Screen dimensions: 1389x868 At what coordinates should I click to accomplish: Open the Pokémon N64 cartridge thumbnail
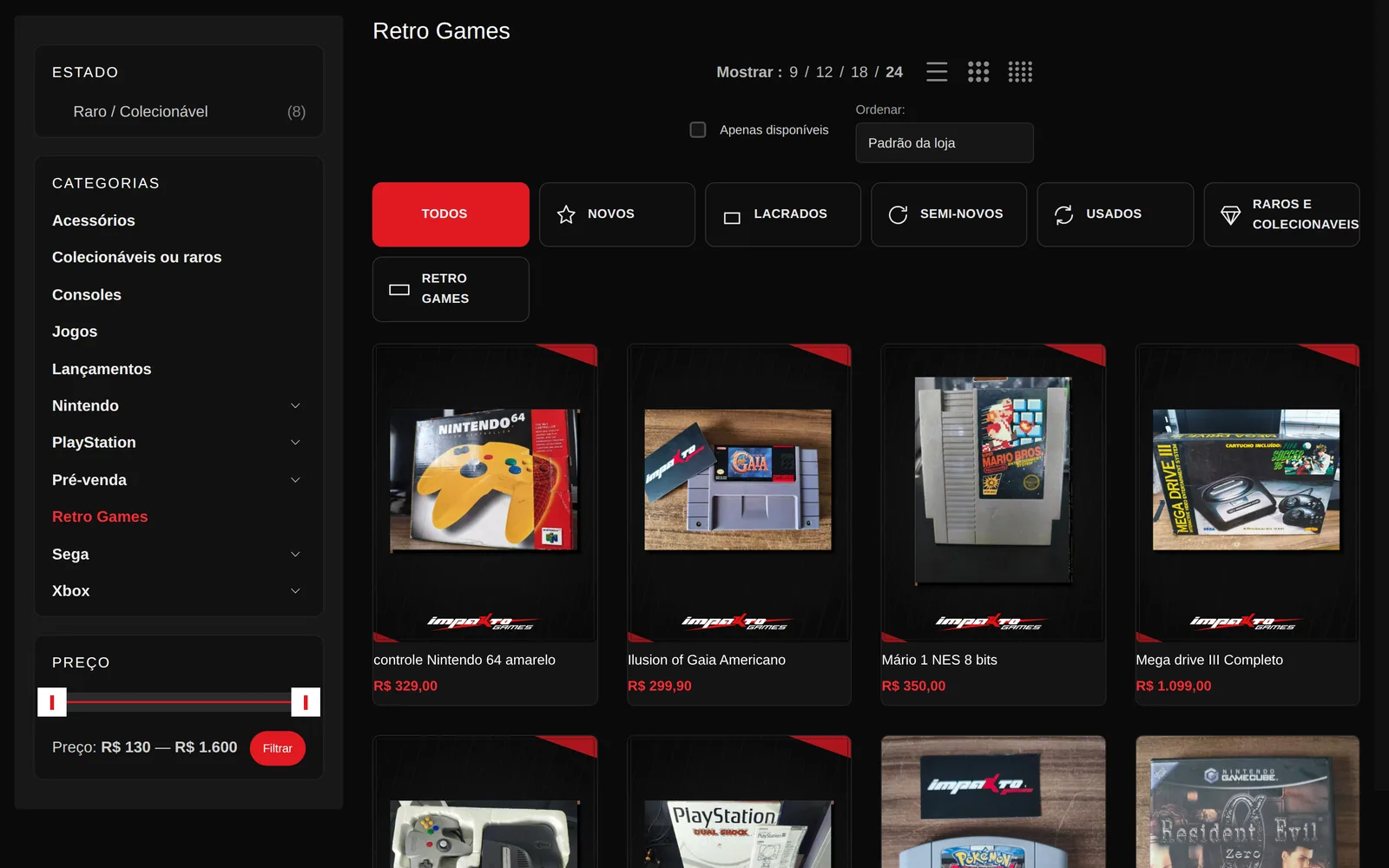point(993,802)
